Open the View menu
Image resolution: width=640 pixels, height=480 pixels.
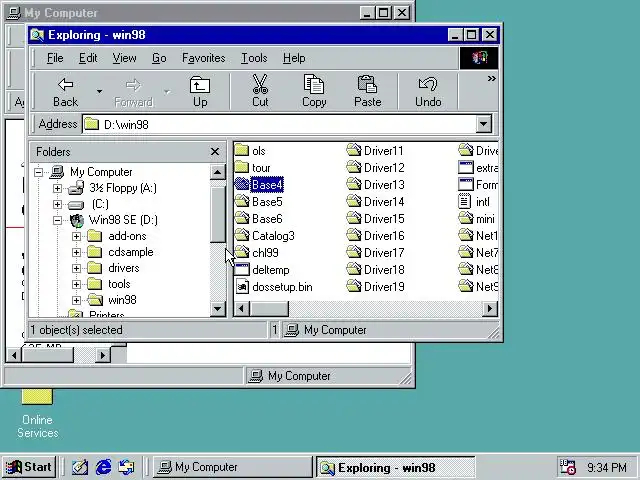[124, 58]
